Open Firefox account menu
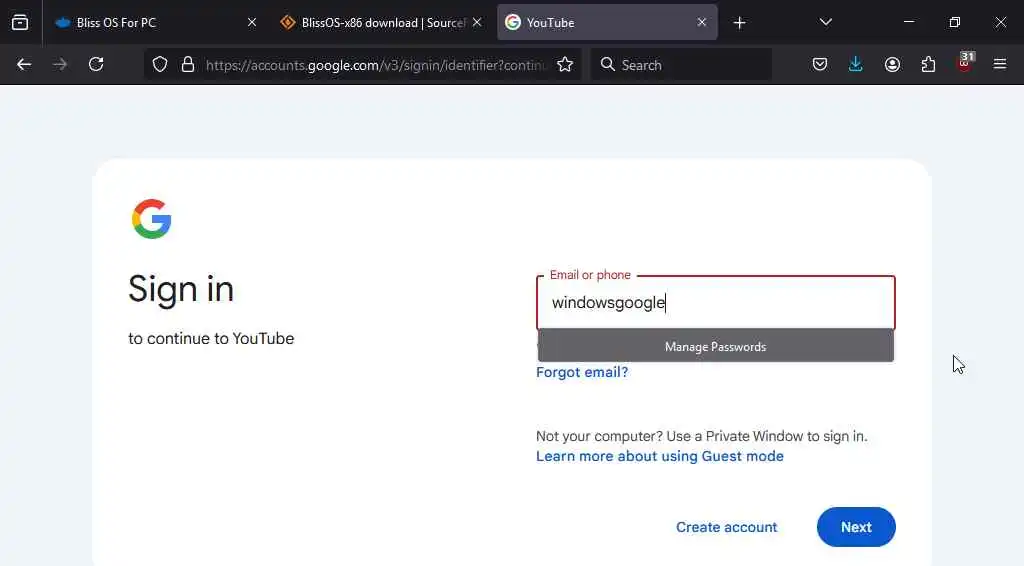Image resolution: width=1024 pixels, height=566 pixels. pyautogui.click(x=892, y=65)
